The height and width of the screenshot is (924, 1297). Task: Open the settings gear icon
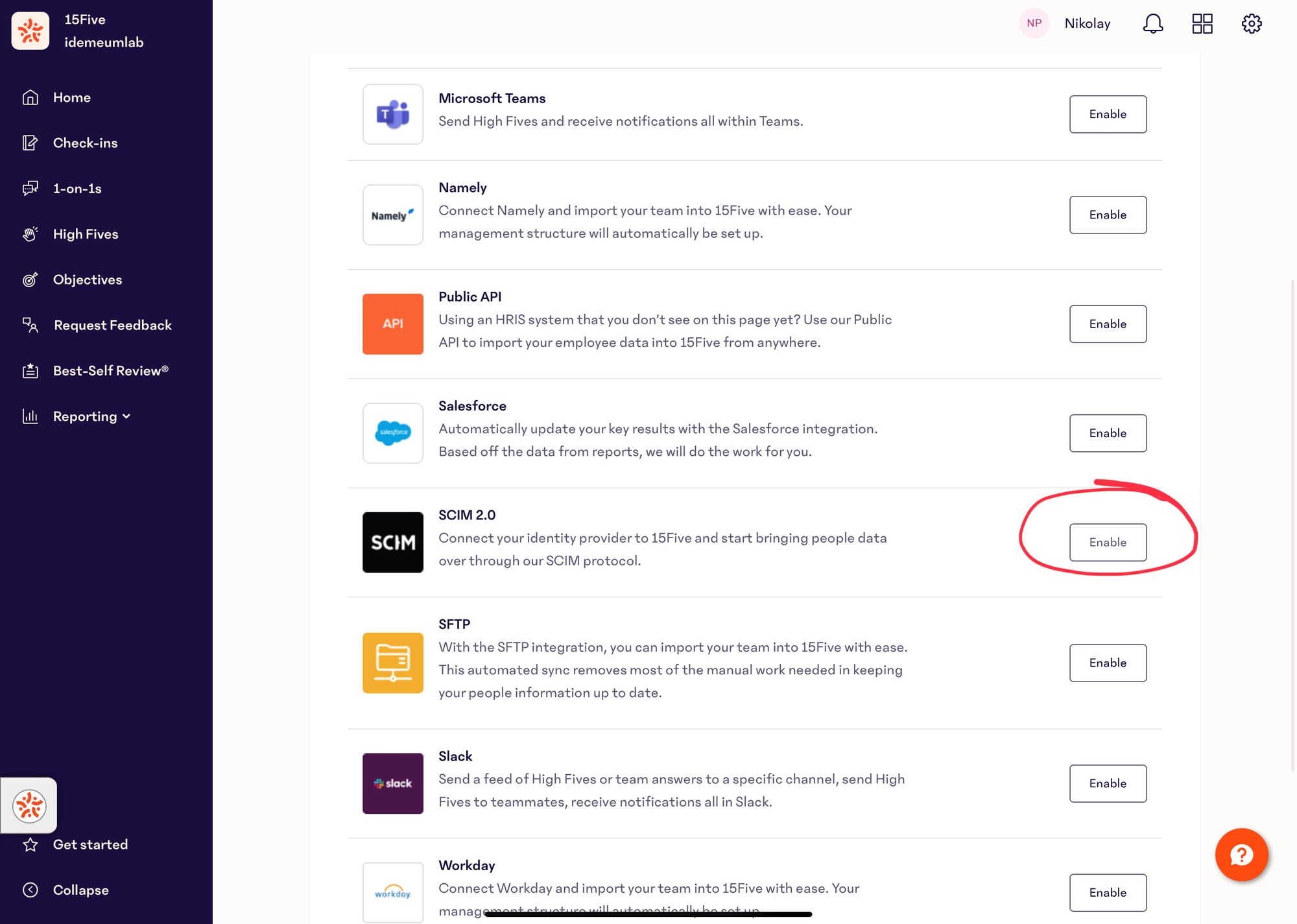1252,23
